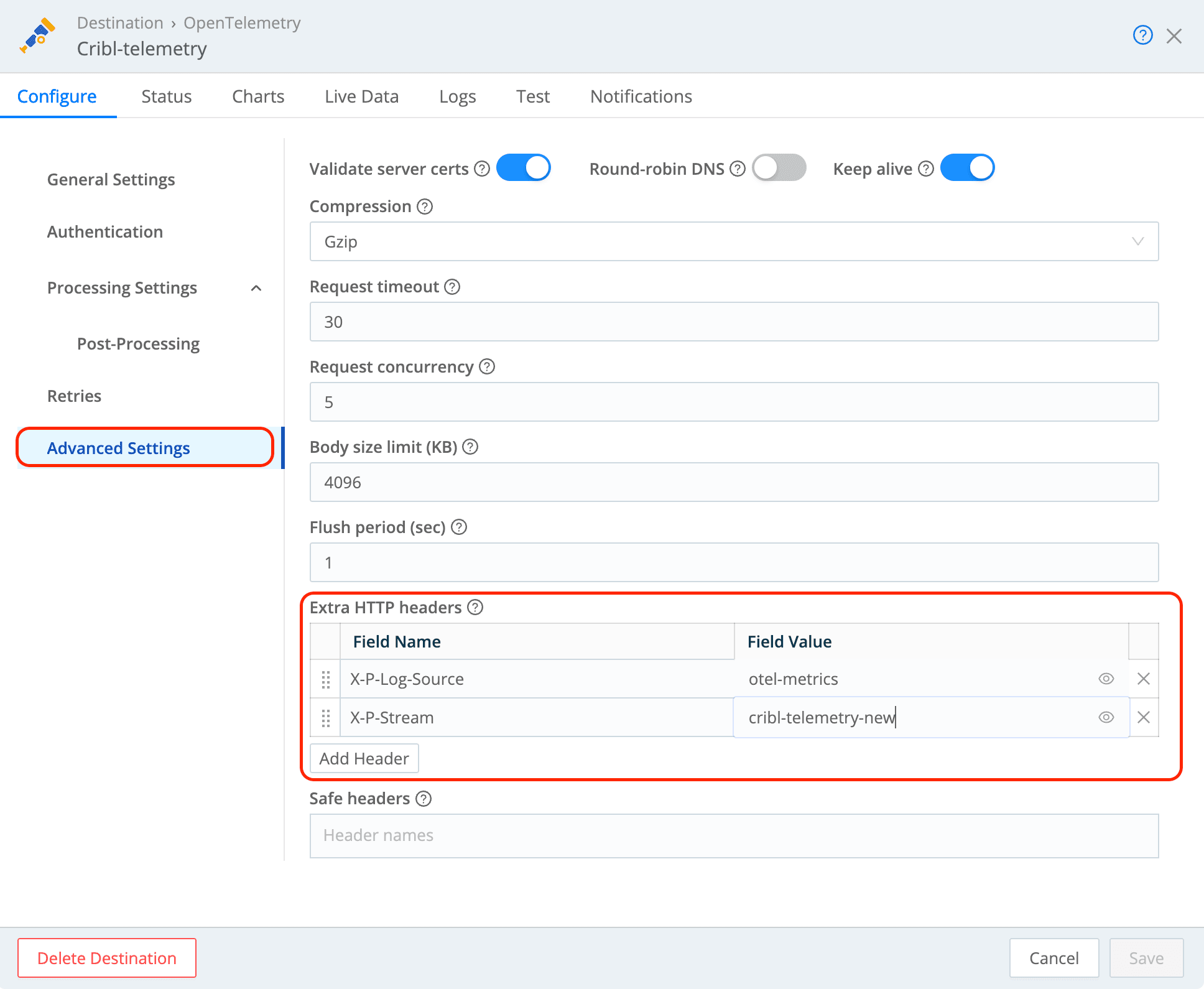Click the drag handle on X-P-Stream row
Image resolution: width=1204 pixels, height=989 pixels.
tap(325, 718)
